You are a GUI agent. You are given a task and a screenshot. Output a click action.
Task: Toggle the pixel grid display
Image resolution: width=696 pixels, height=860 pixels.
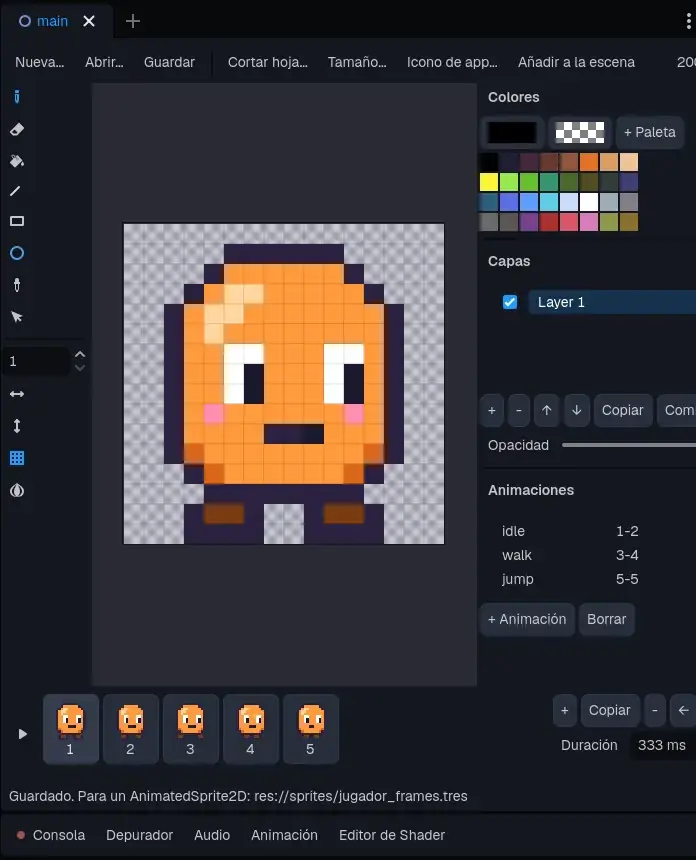point(17,458)
